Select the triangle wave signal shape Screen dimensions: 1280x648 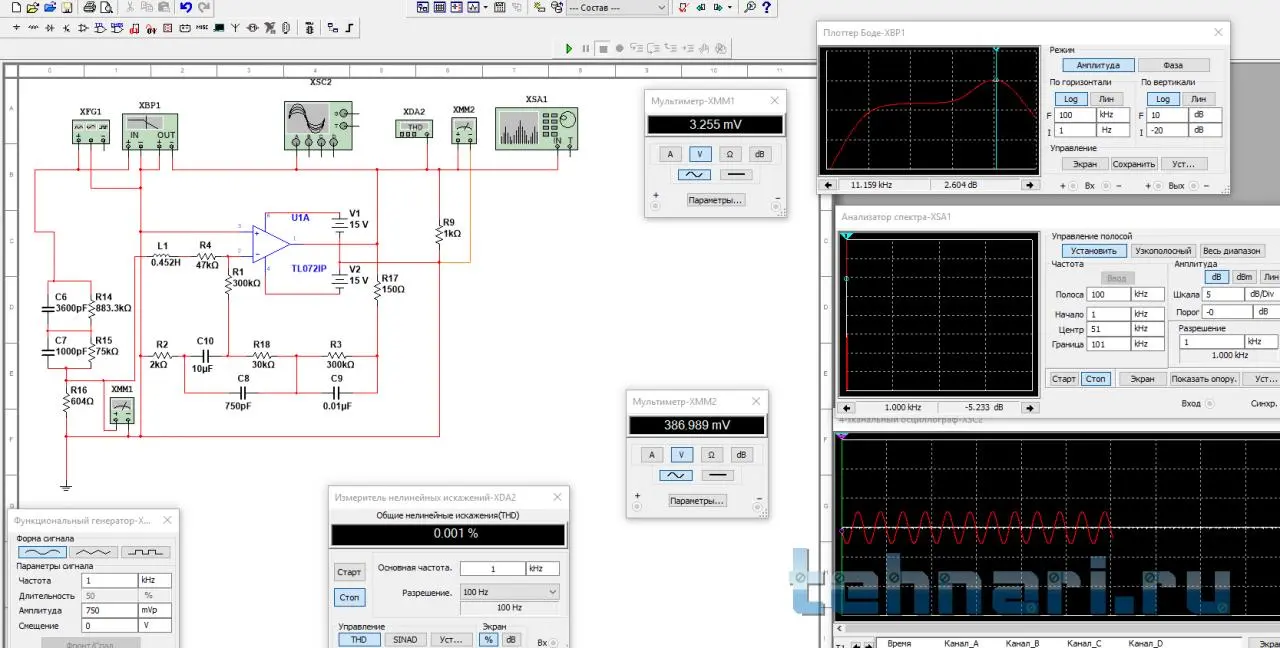[x=94, y=552]
